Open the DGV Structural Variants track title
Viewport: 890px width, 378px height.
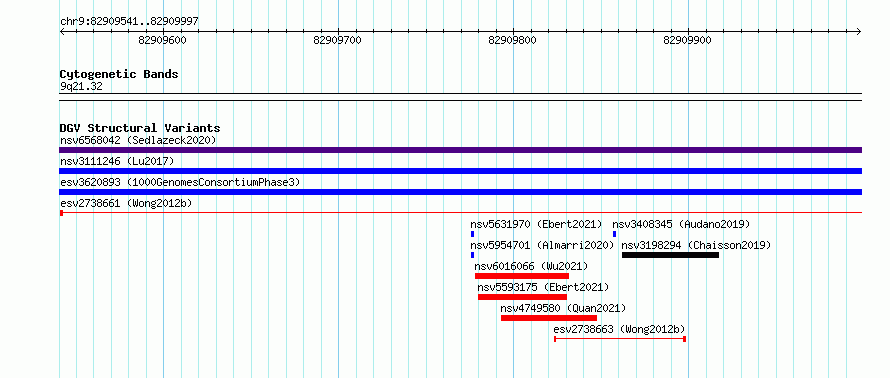[140, 128]
